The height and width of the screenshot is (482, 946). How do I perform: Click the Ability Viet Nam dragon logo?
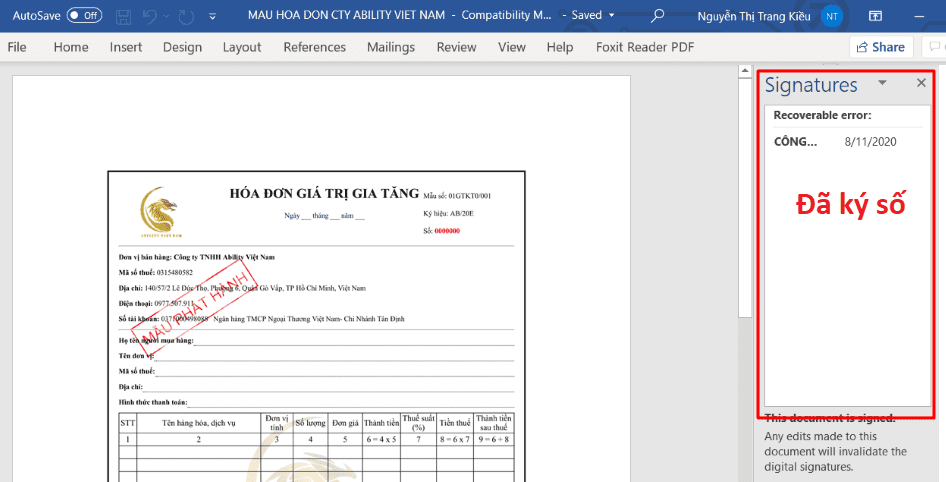(160, 211)
